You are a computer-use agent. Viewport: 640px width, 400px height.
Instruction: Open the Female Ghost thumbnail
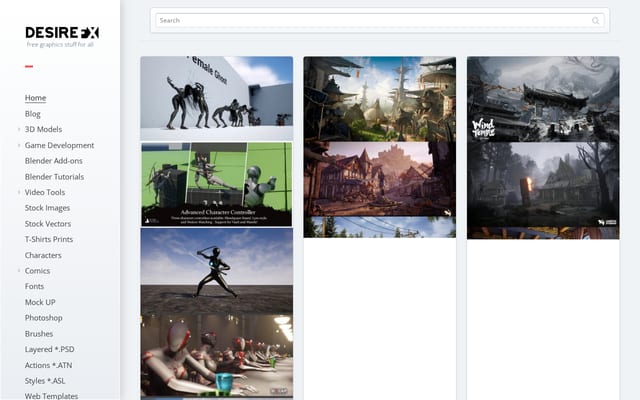click(x=217, y=98)
